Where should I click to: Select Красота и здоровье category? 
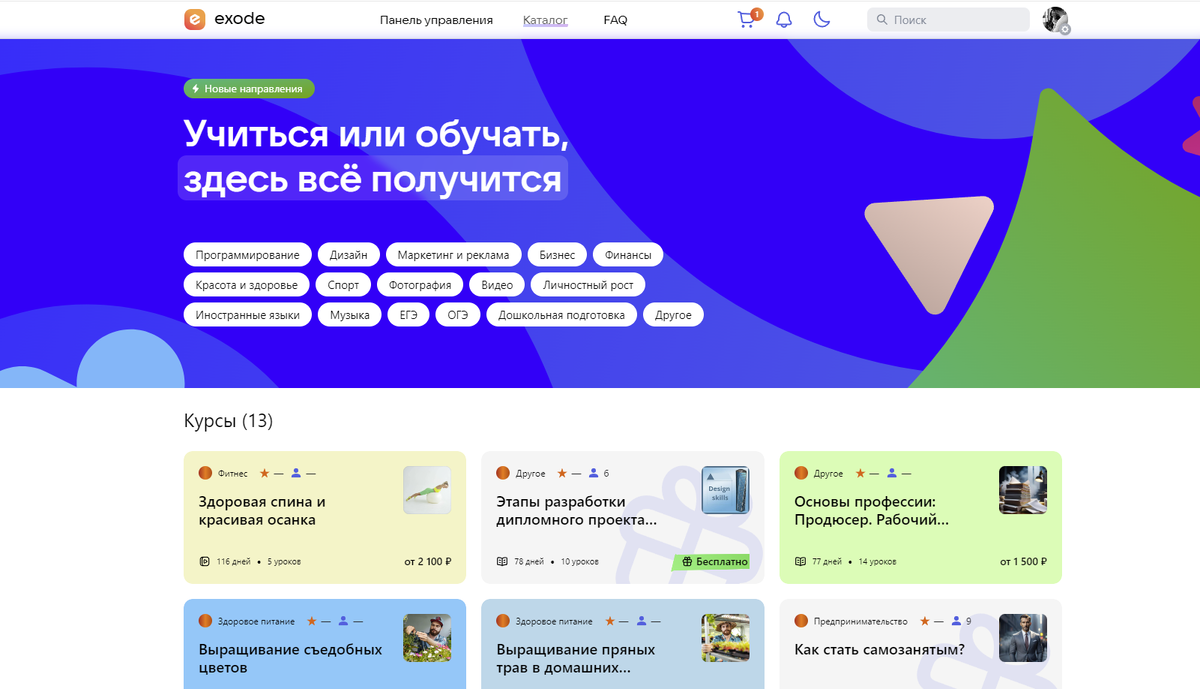click(247, 285)
